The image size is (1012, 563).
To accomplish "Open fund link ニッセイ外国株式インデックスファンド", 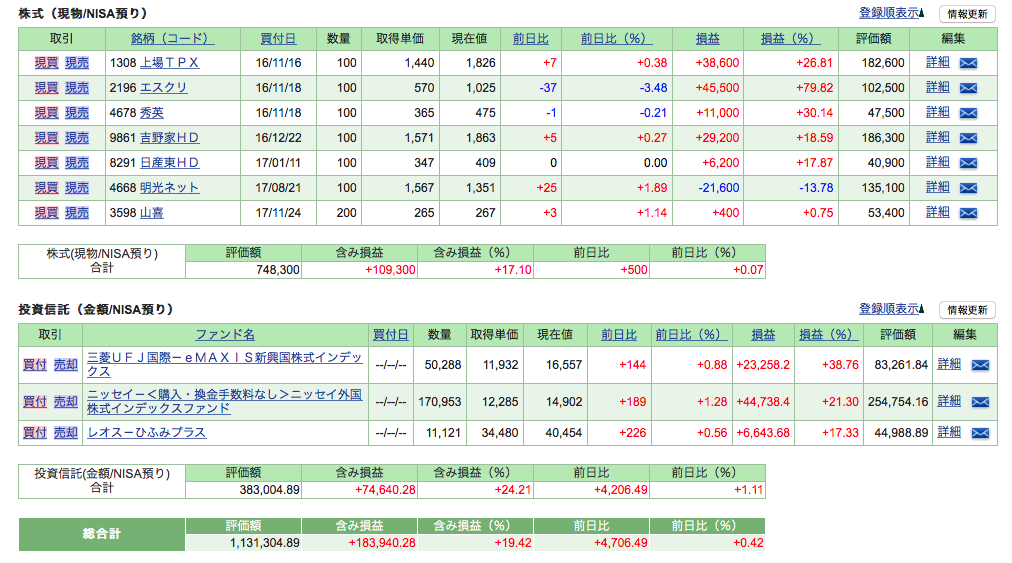I will (225, 402).
